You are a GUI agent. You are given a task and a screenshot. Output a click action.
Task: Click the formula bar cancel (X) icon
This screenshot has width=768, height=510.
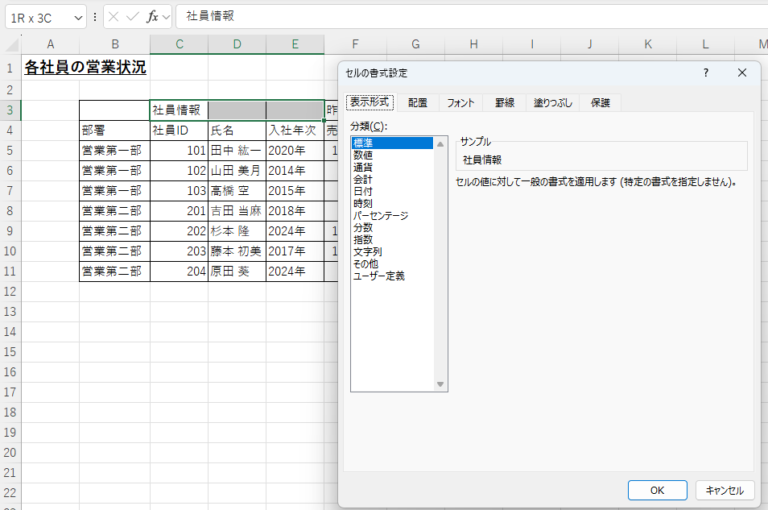113,17
